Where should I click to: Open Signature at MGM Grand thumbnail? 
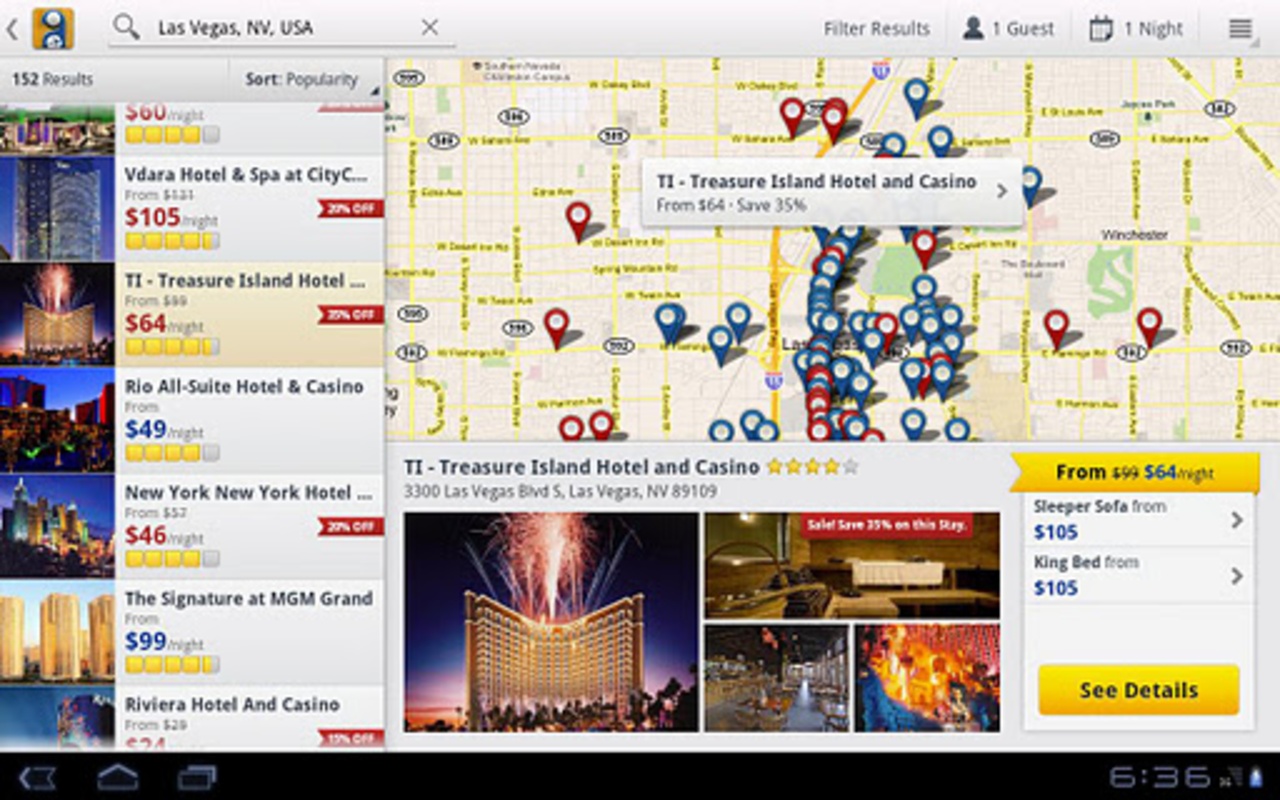(57, 632)
